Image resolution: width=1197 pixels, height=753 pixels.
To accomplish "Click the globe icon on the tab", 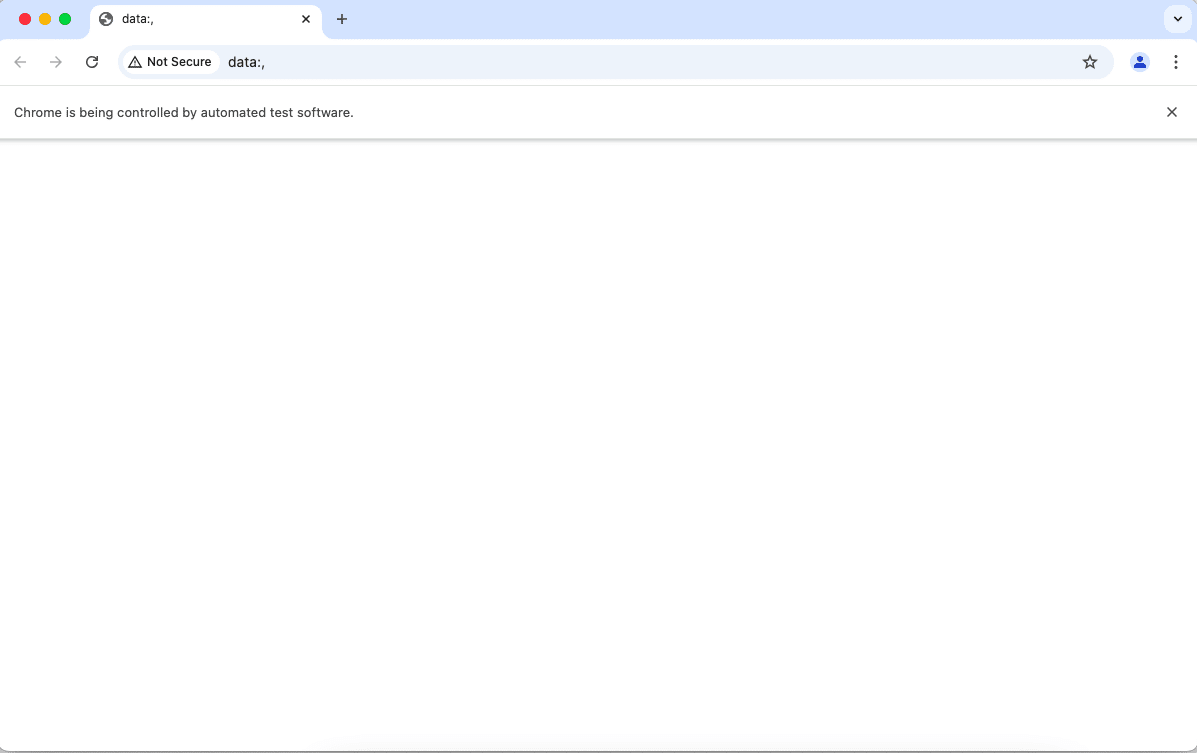I will click(x=106, y=18).
